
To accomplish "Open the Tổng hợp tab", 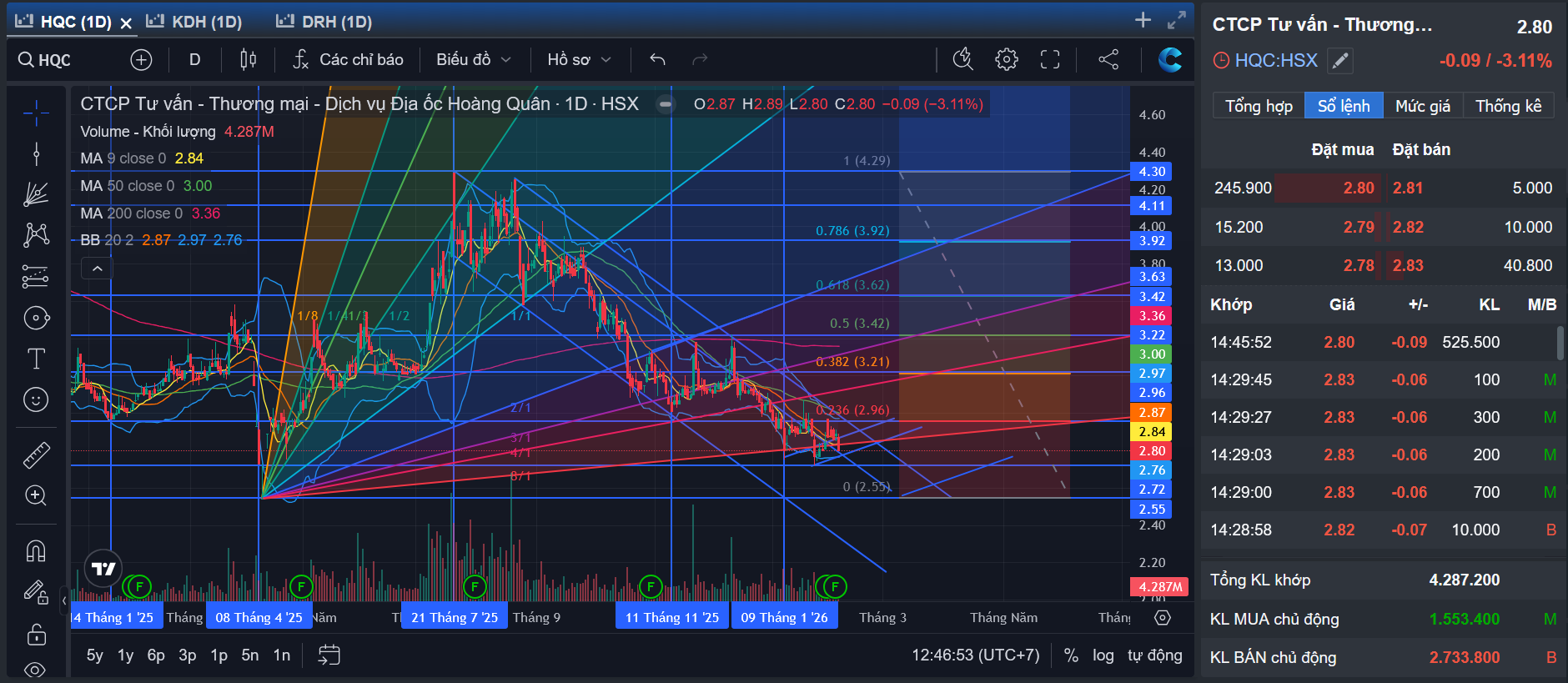I will point(1259,106).
